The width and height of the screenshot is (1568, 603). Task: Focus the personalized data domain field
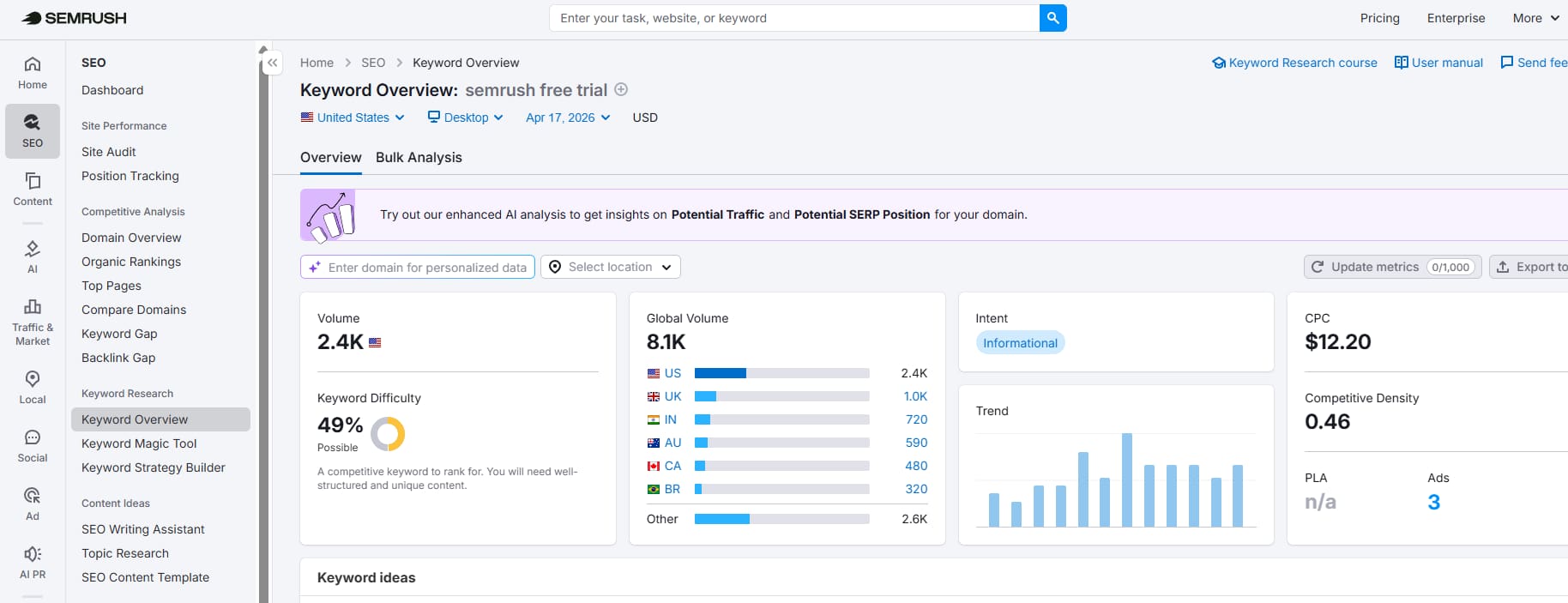[418, 267]
